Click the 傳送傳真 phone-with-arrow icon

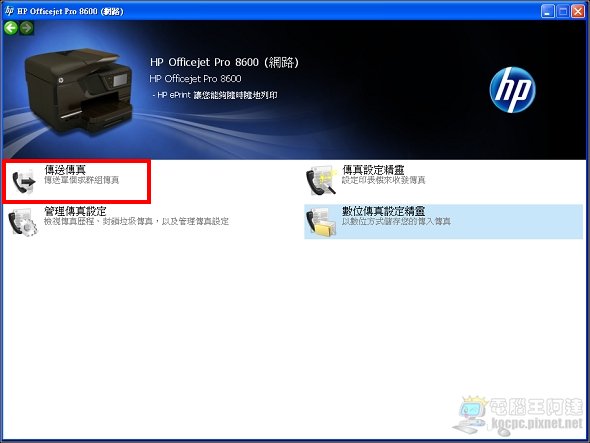23,182
